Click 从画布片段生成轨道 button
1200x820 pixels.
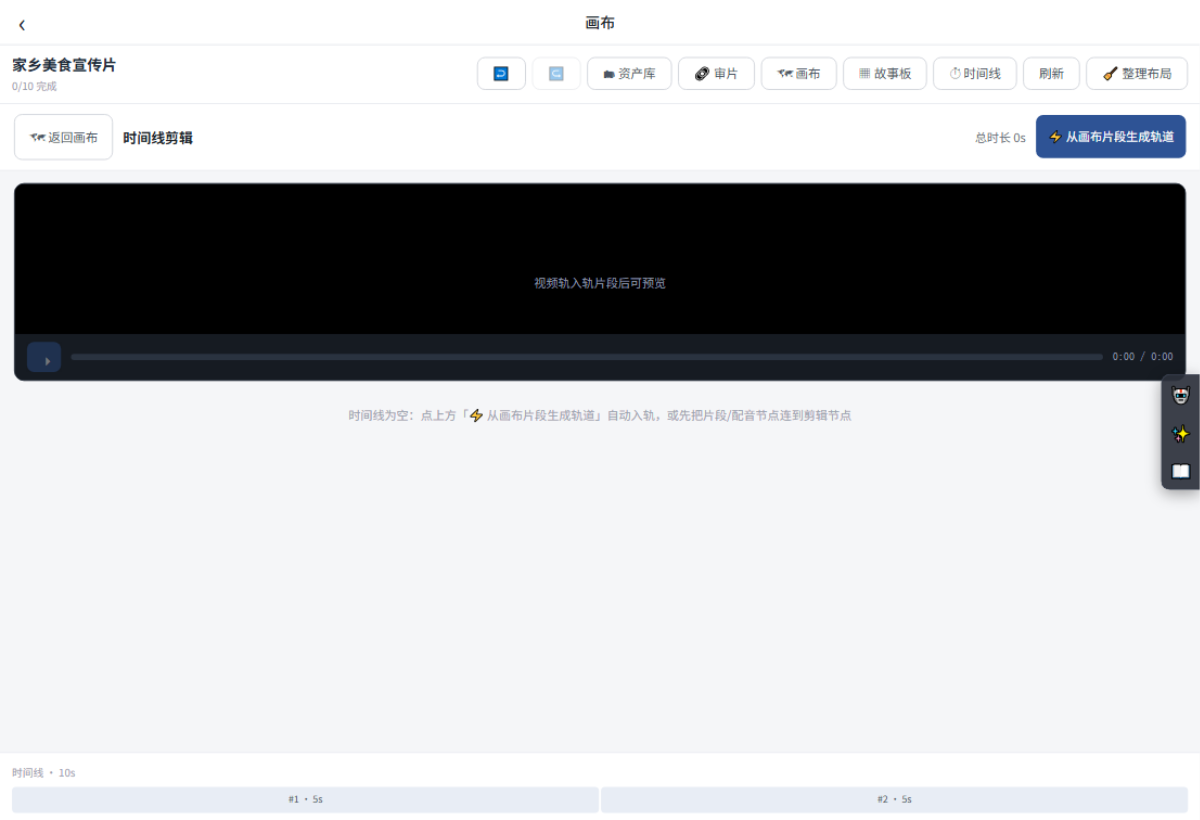pos(1111,136)
